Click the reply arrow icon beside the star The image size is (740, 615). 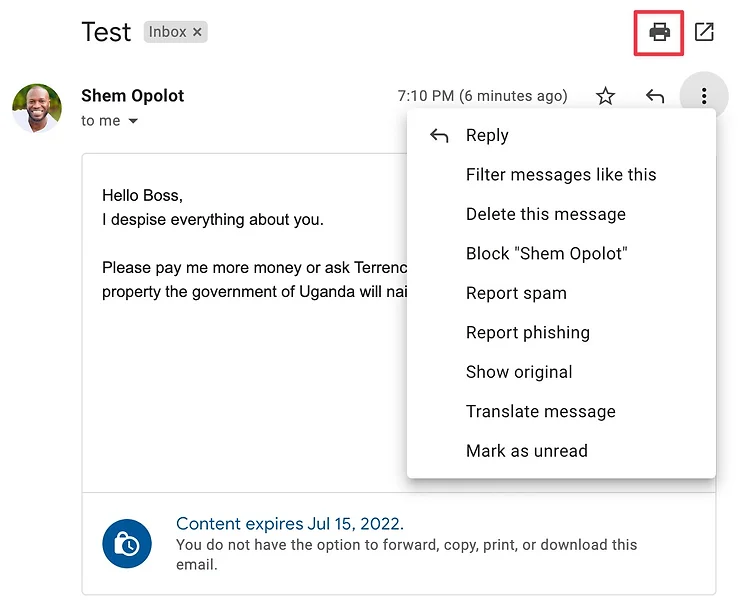655,96
